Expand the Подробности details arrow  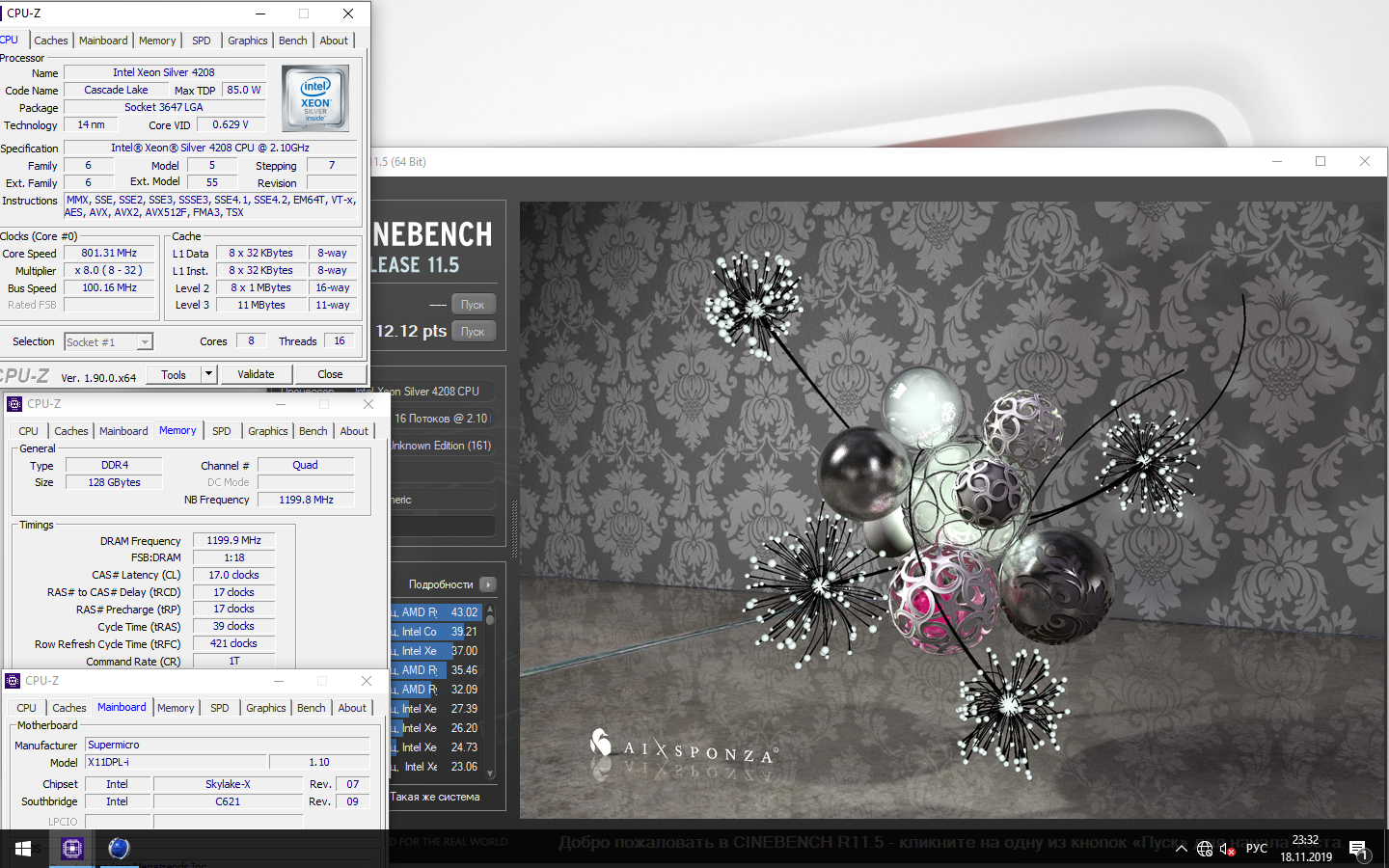point(488,584)
